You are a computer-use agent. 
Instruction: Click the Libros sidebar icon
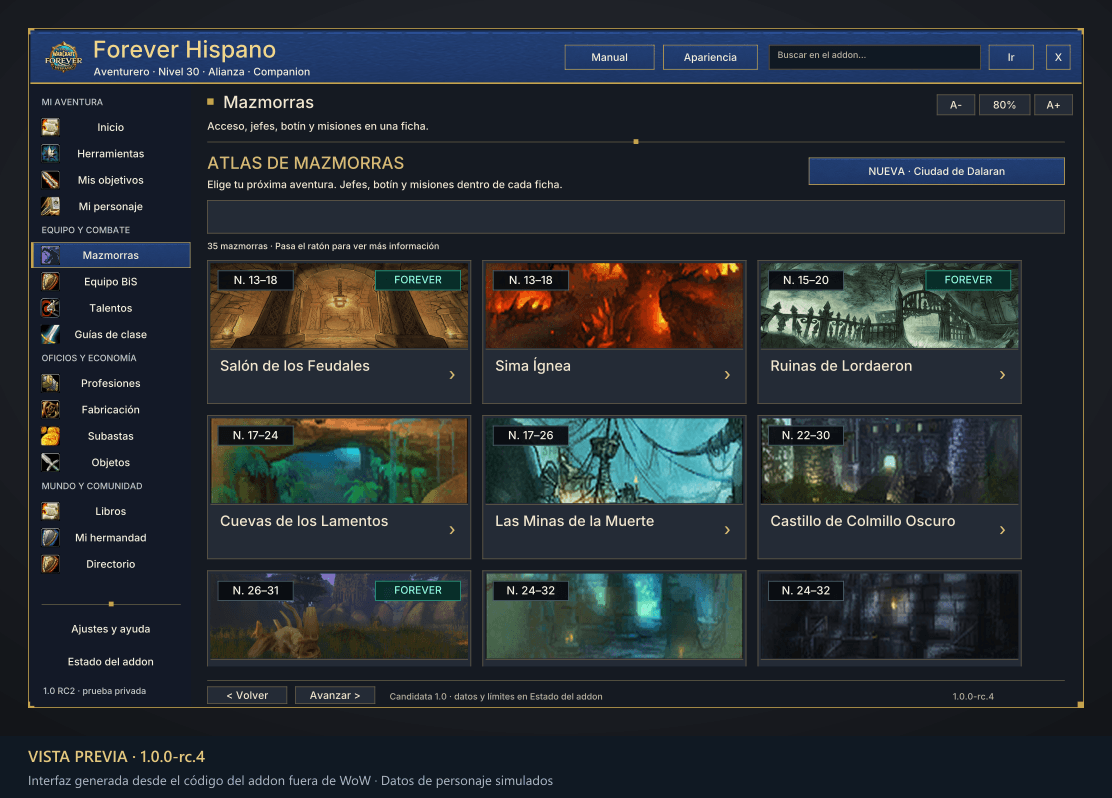[x=50, y=511]
